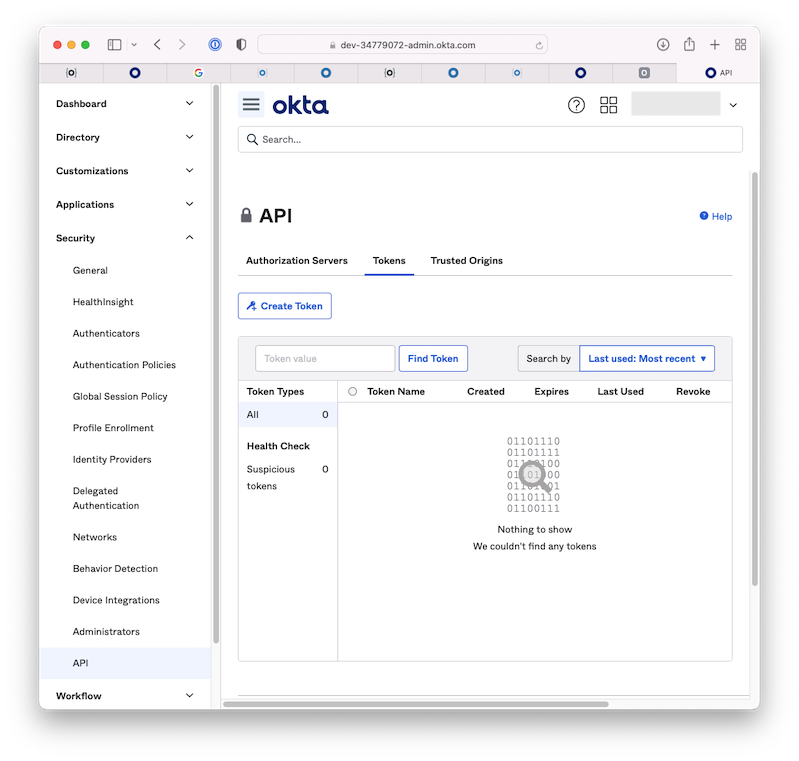Toggle Okta hamburger menu icon
The image size is (799, 761).
pyautogui.click(x=251, y=104)
